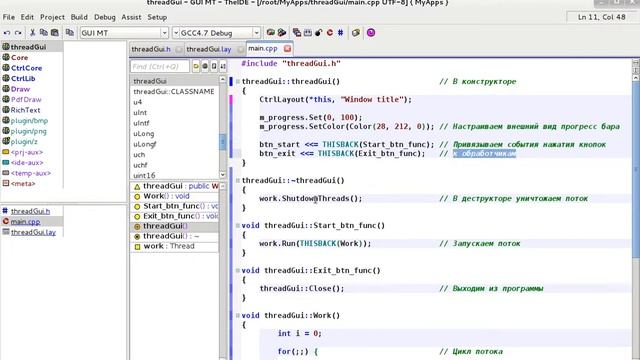Click the code editor vertical scrollbar thumb
This screenshot has width=640, height=360.
tap(636, 169)
